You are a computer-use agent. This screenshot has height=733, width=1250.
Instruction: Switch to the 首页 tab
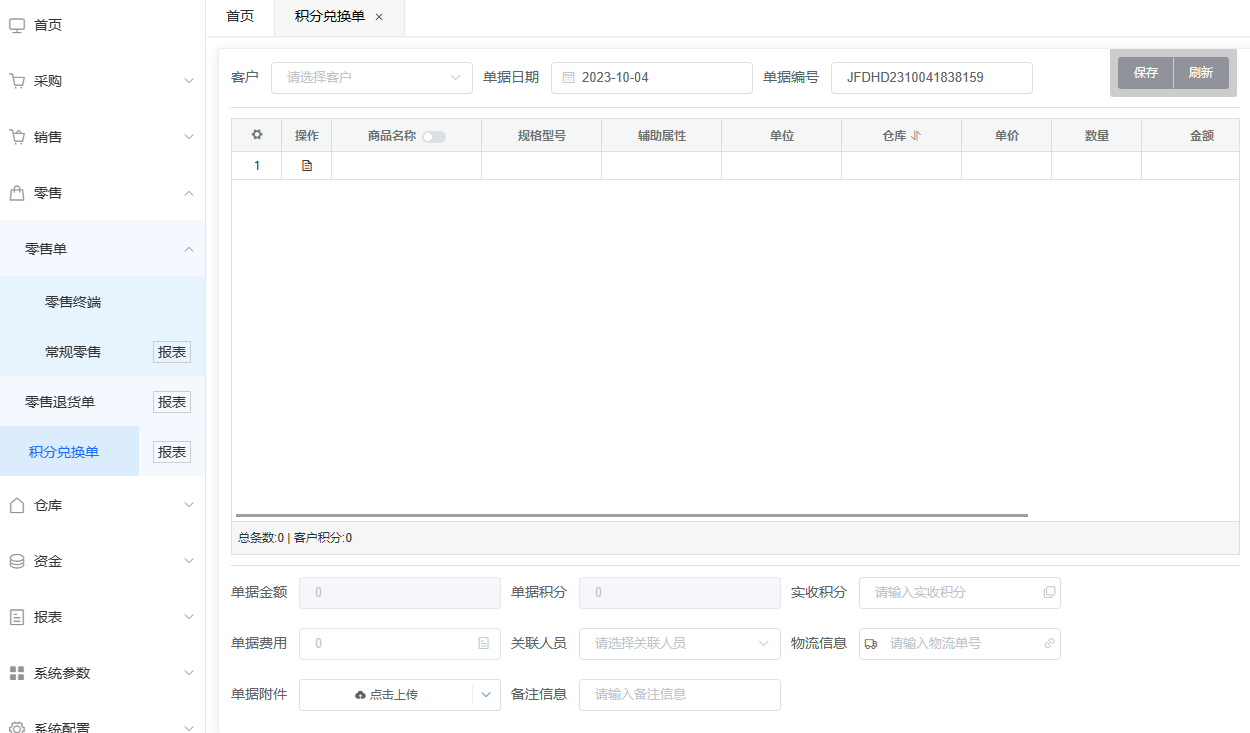pyautogui.click(x=240, y=17)
